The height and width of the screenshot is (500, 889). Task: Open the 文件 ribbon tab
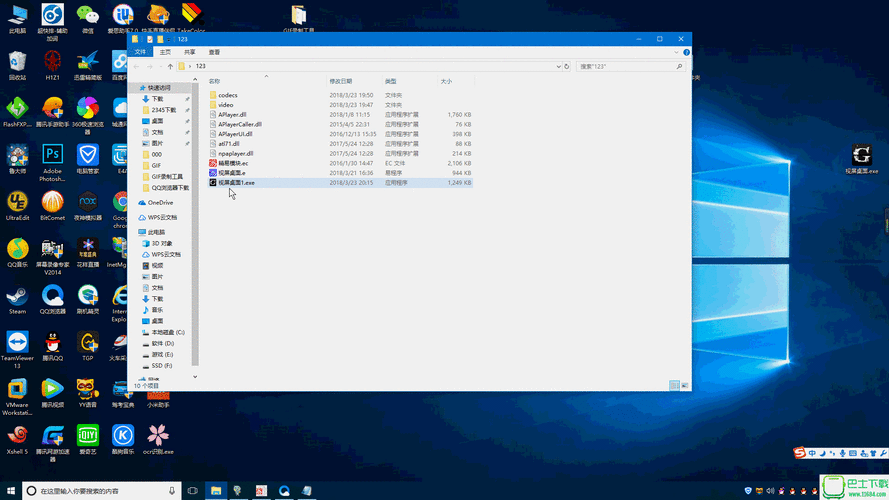click(x=140, y=52)
